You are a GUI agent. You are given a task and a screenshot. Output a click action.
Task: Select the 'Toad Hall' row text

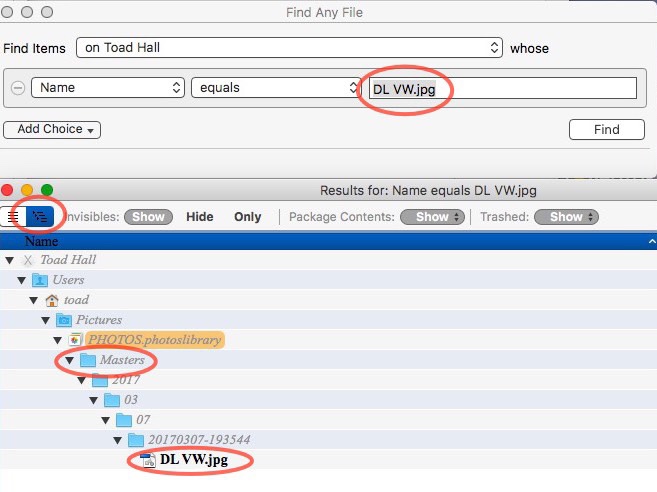click(68, 260)
